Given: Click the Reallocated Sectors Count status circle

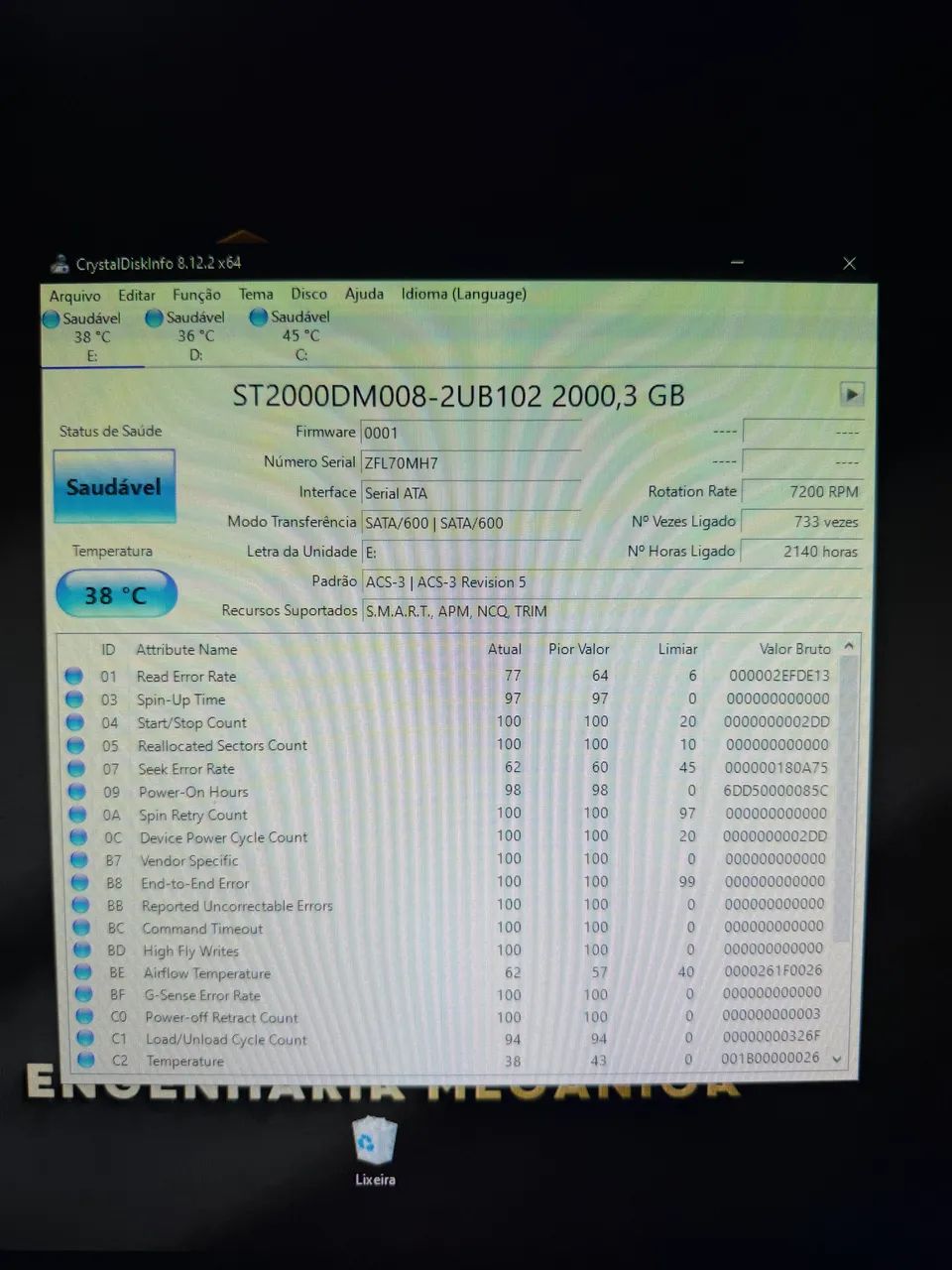Looking at the screenshot, I should coord(75,746).
